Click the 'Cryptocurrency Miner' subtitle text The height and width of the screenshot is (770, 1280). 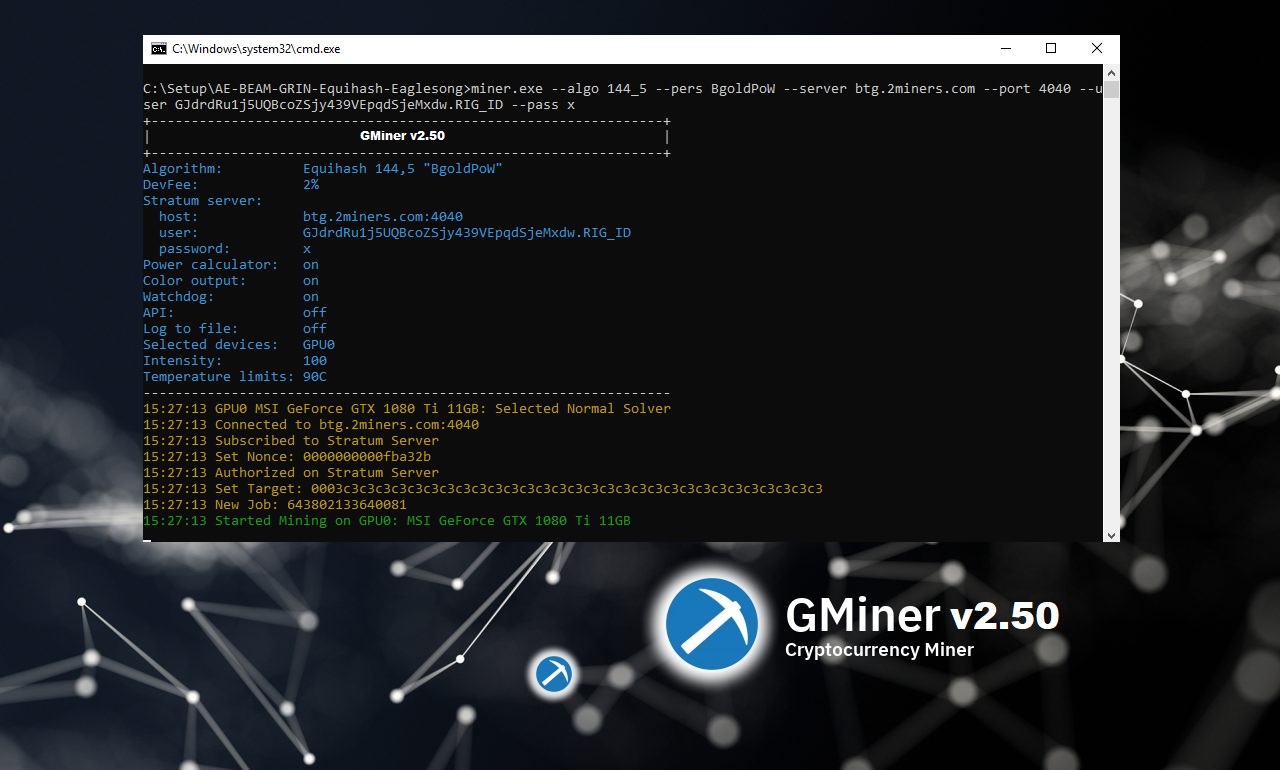point(879,650)
